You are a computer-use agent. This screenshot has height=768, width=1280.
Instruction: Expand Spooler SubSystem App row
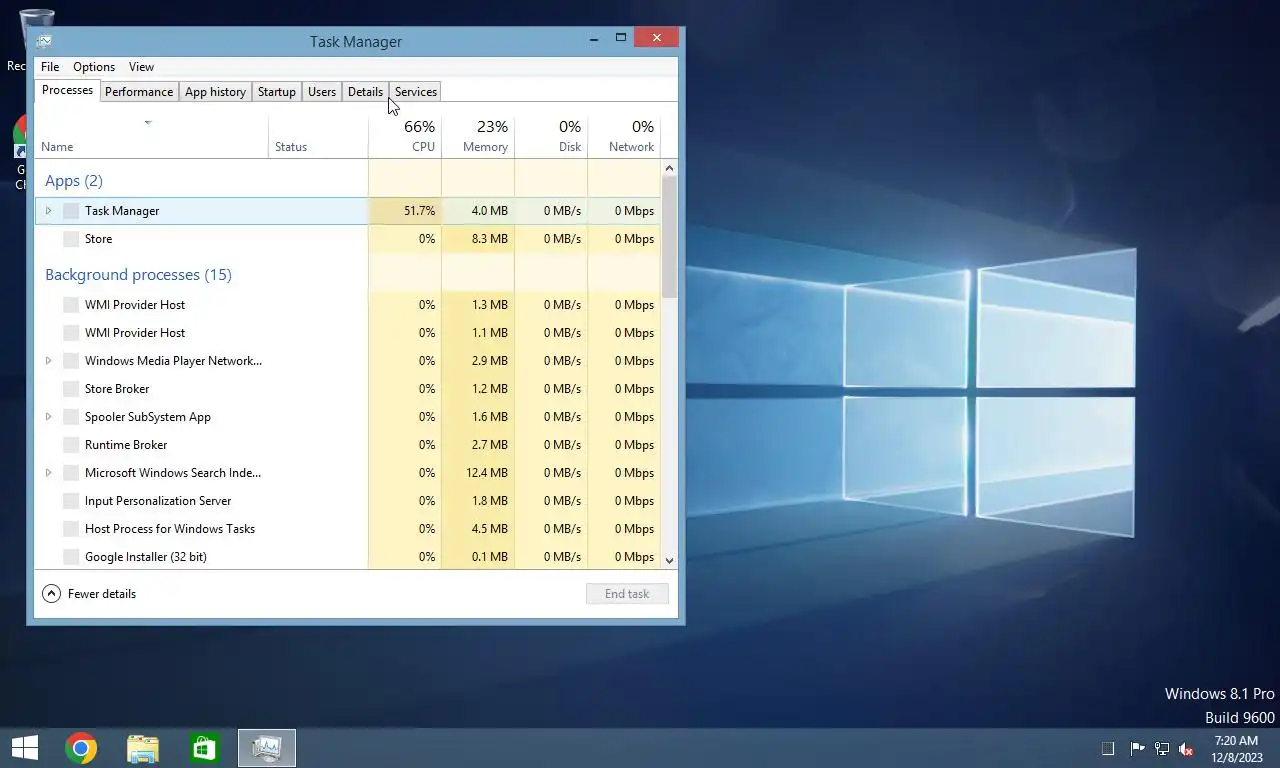[48, 417]
